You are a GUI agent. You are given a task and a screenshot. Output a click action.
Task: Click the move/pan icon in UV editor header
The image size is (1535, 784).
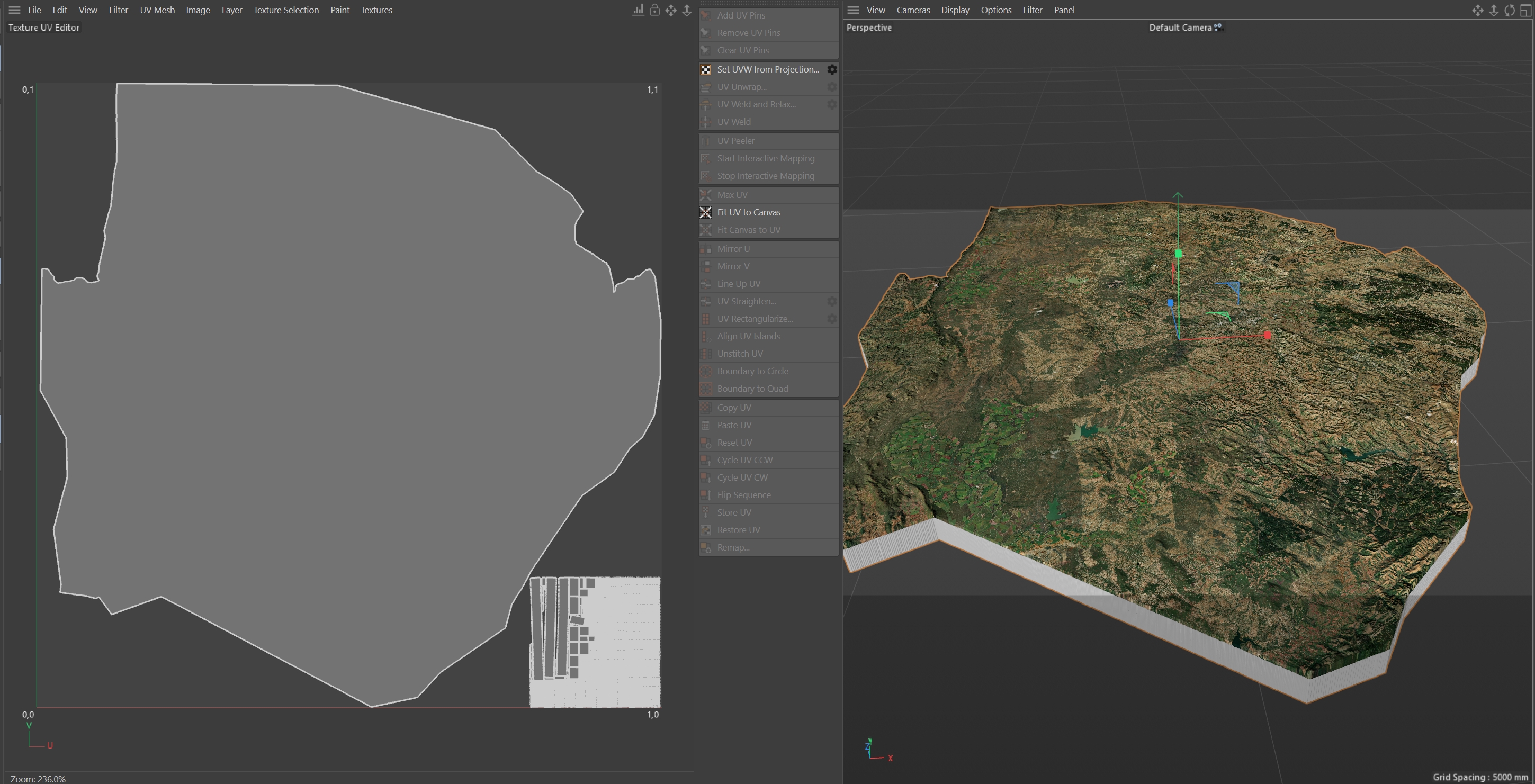point(671,10)
